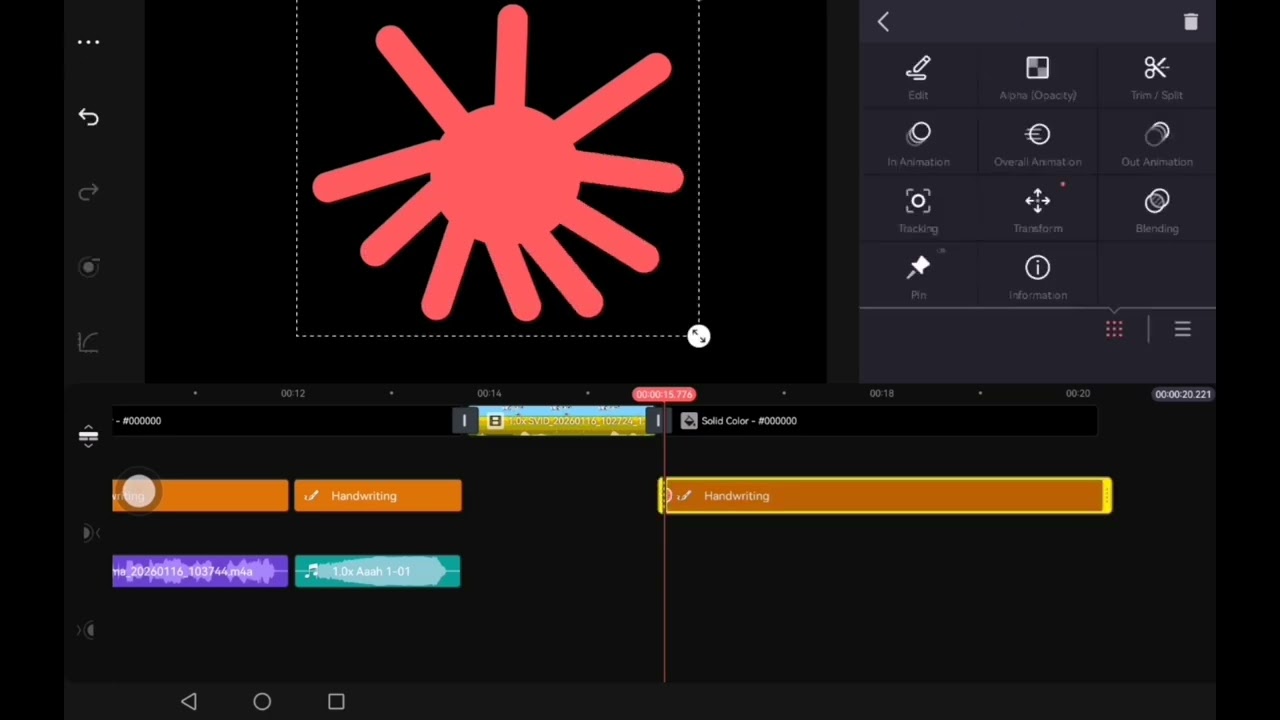1280x720 pixels.
Task: Open the Edit handwriting tool
Action: [918, 78]
